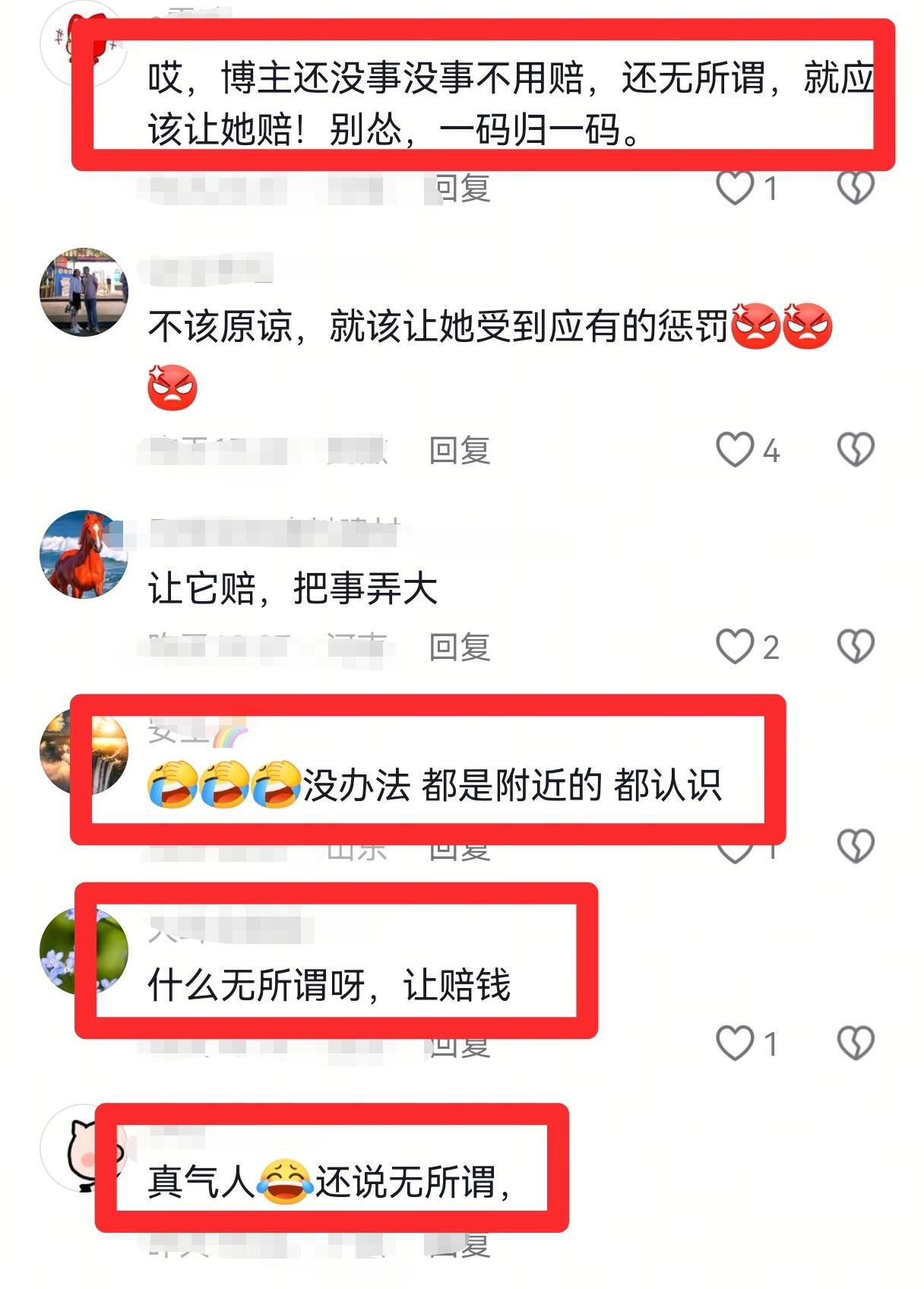Tap broken-heart icon on first comment
924x1289 pixels.
[x=856, y=187]
